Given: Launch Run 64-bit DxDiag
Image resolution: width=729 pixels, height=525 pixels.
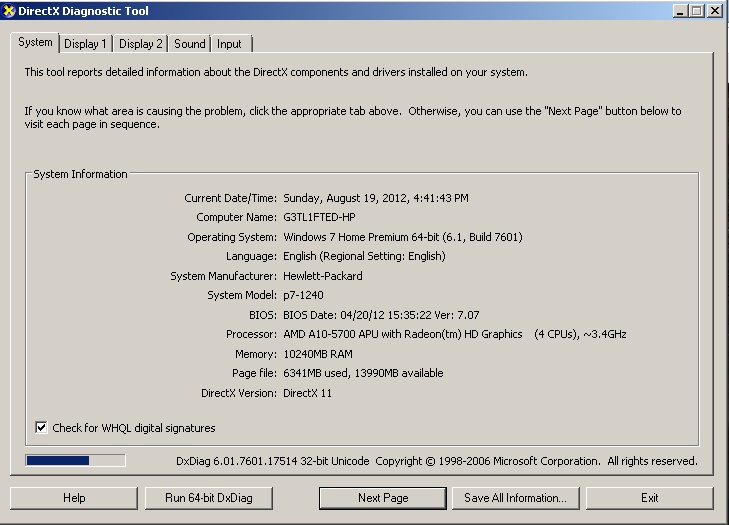Looking at the screenshot, I should pos(209,498).
